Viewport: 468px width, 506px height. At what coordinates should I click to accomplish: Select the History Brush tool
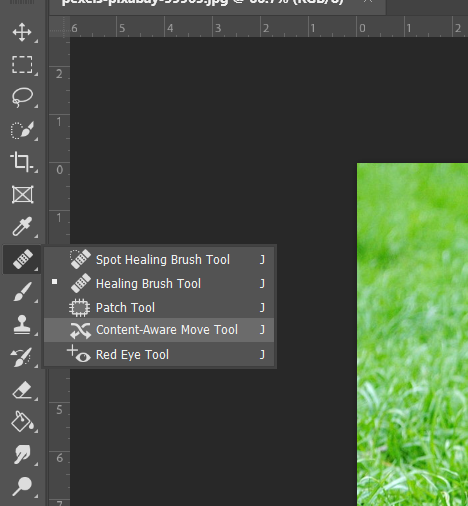pyautogui.click(x=22, y=357)
